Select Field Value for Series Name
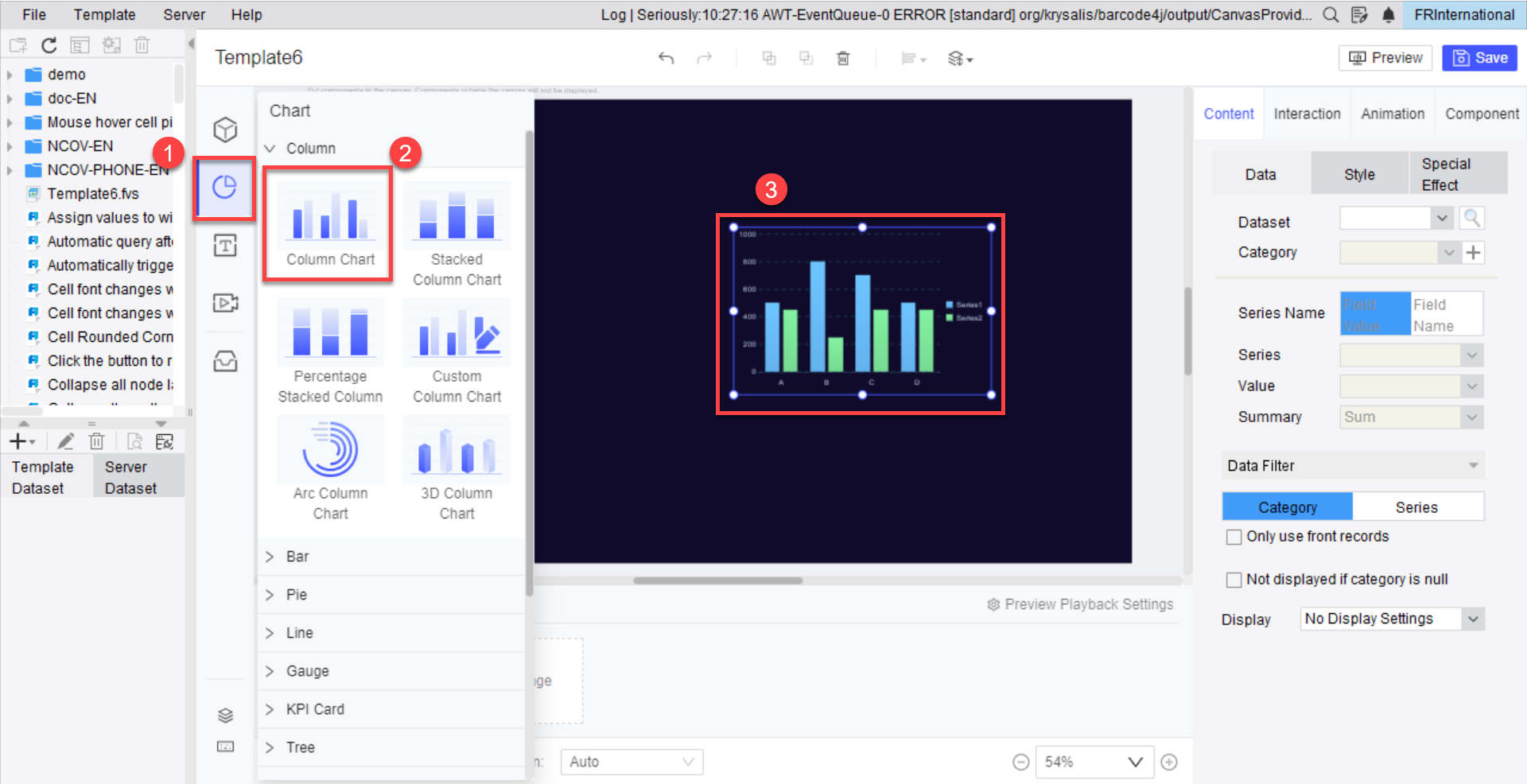The height and width of the screenshot is (784, 1527). pyautogui.click(x=1376, y=314)
